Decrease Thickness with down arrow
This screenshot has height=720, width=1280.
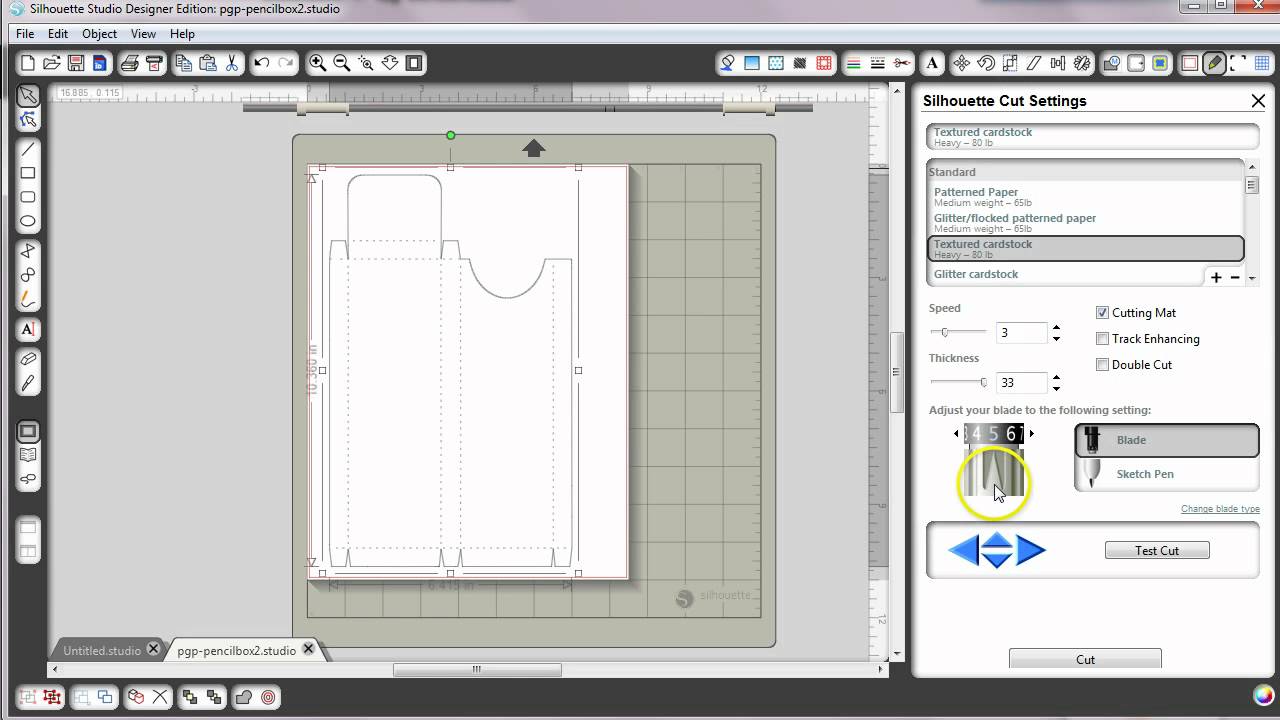[1056, 388]
